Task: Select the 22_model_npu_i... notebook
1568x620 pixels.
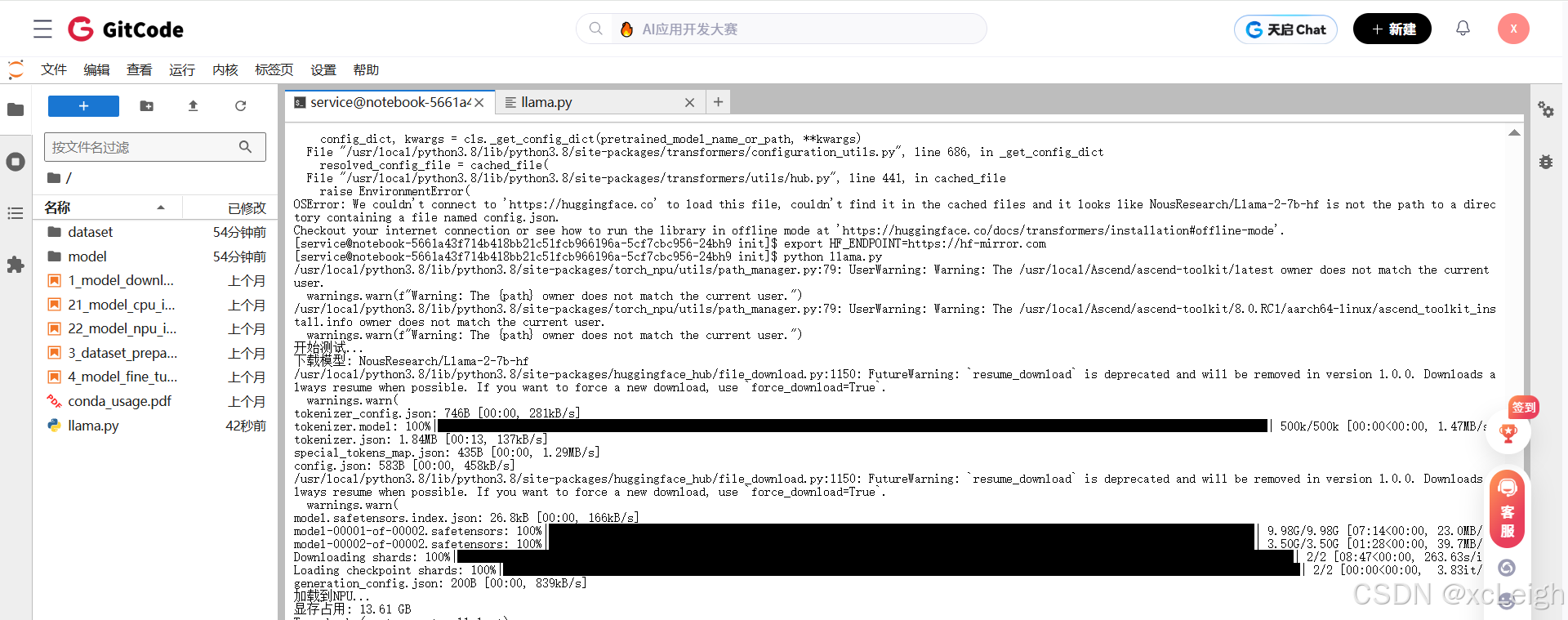Action: (155, 328)
